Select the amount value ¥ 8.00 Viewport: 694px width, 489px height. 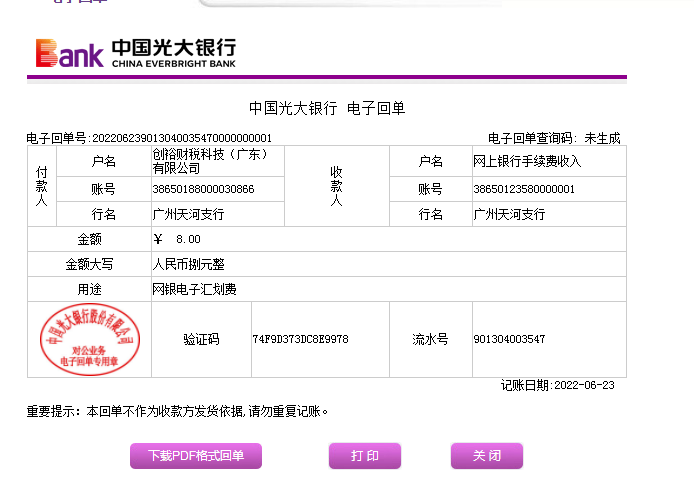[177, 239]
